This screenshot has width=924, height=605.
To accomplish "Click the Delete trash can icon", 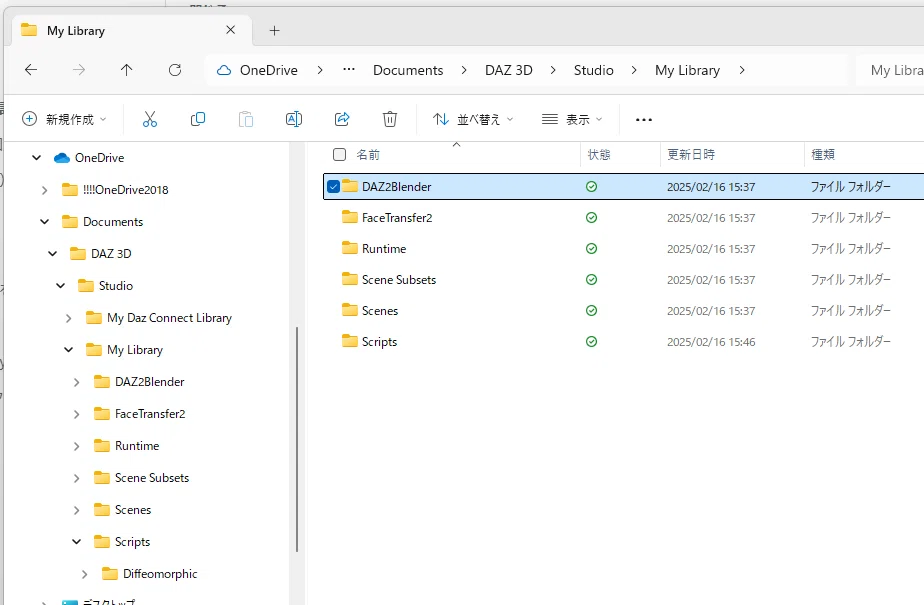I will pyautogui.click(x=390, y=120).
